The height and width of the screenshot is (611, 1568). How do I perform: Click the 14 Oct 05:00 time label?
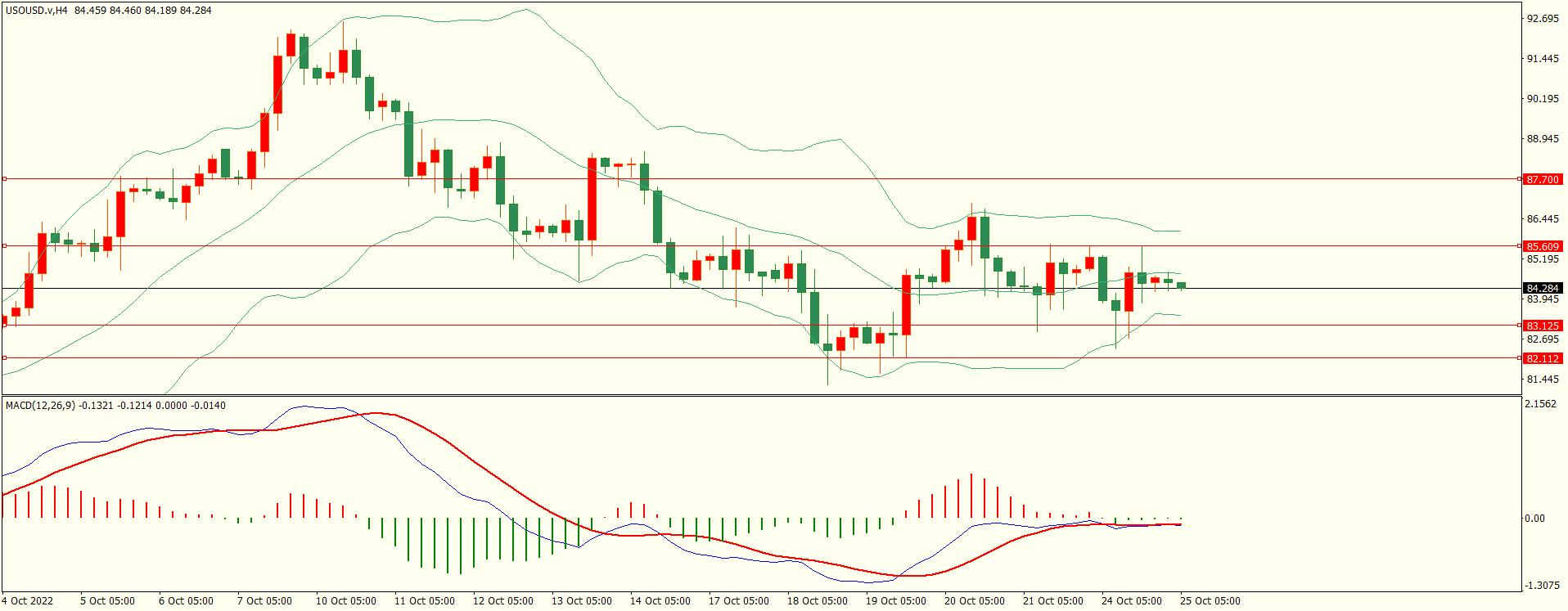pos(660,601)
